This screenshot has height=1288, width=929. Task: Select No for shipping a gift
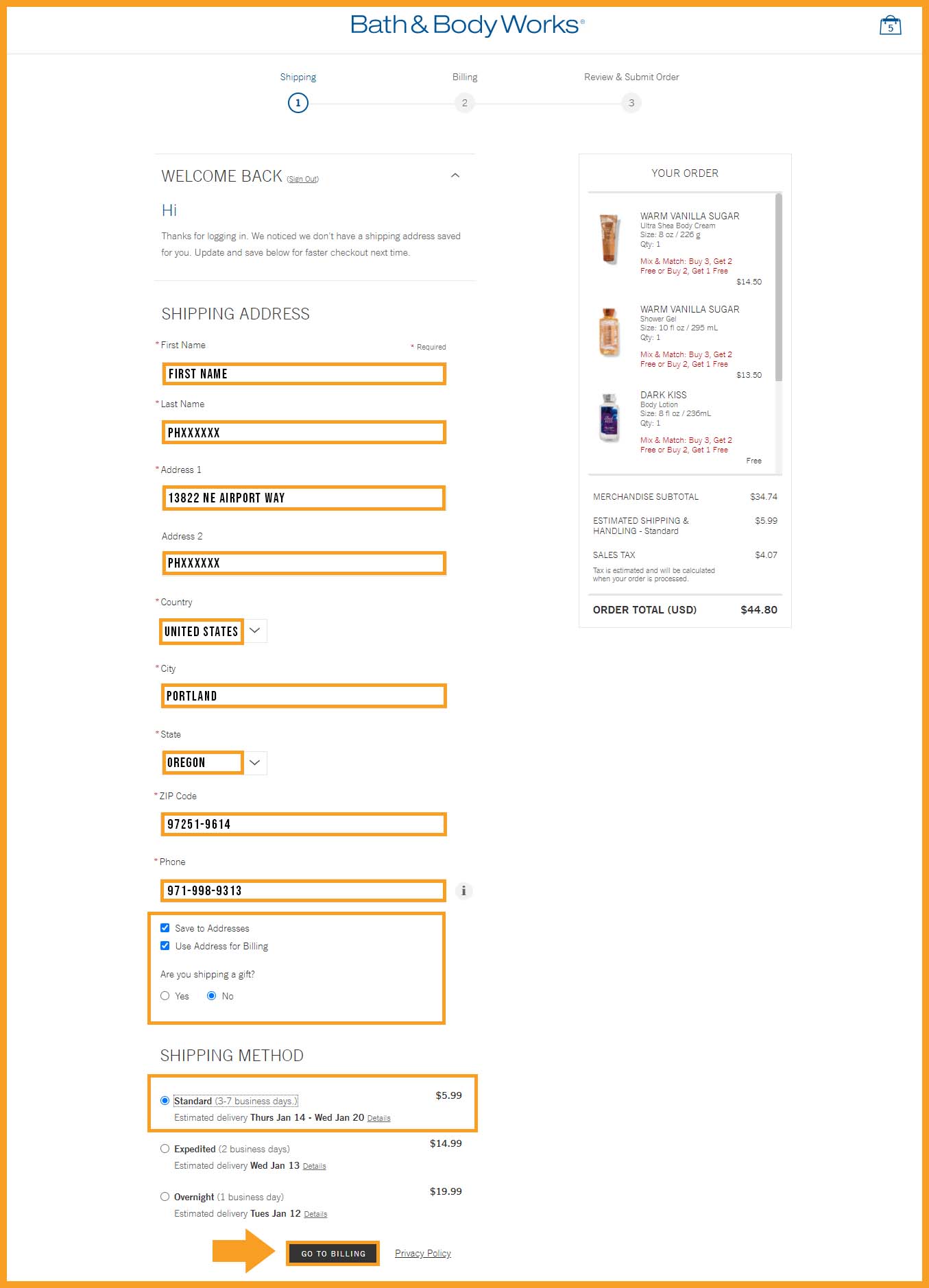[211, 996]
